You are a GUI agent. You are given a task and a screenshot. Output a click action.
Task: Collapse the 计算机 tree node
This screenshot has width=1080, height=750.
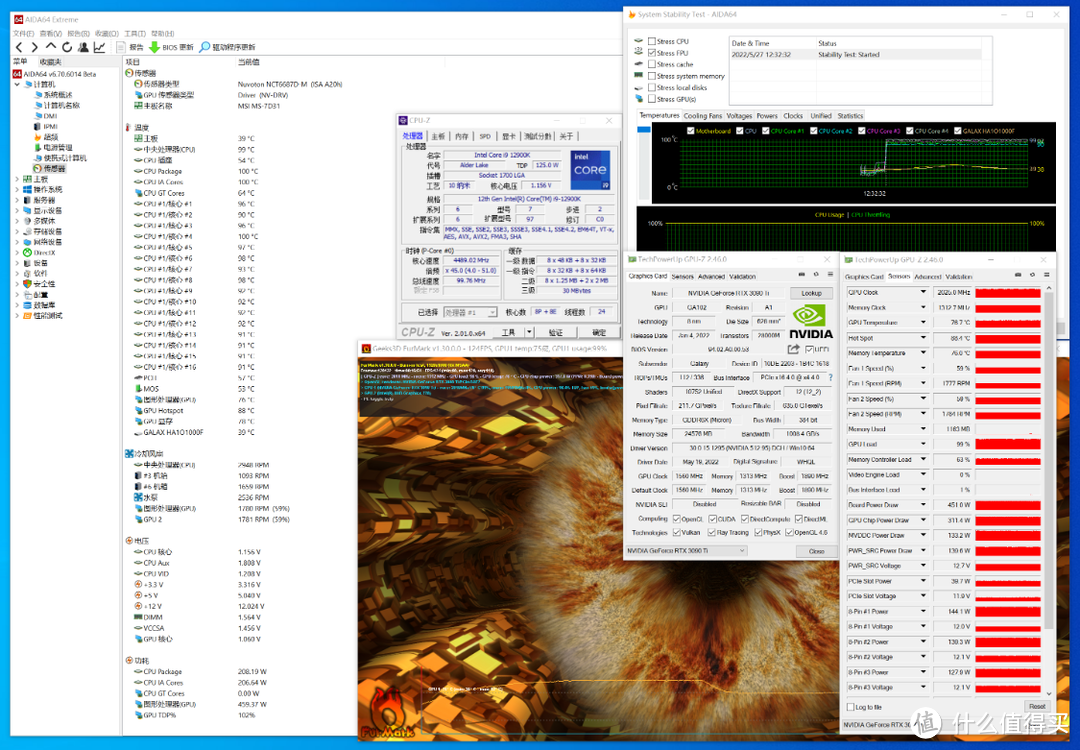click(17, 84)
